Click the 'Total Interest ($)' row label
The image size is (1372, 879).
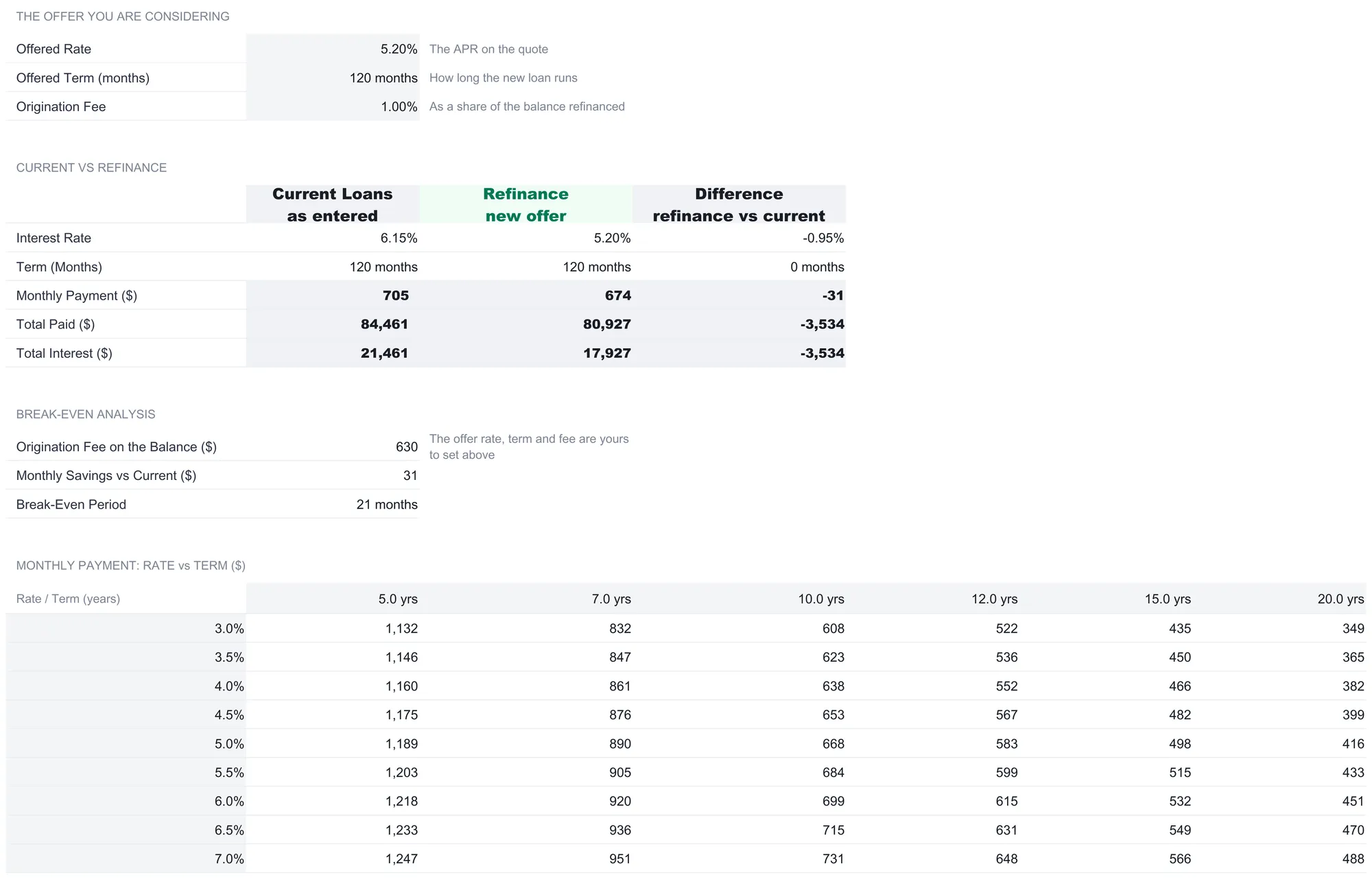[x=64, y=353]
